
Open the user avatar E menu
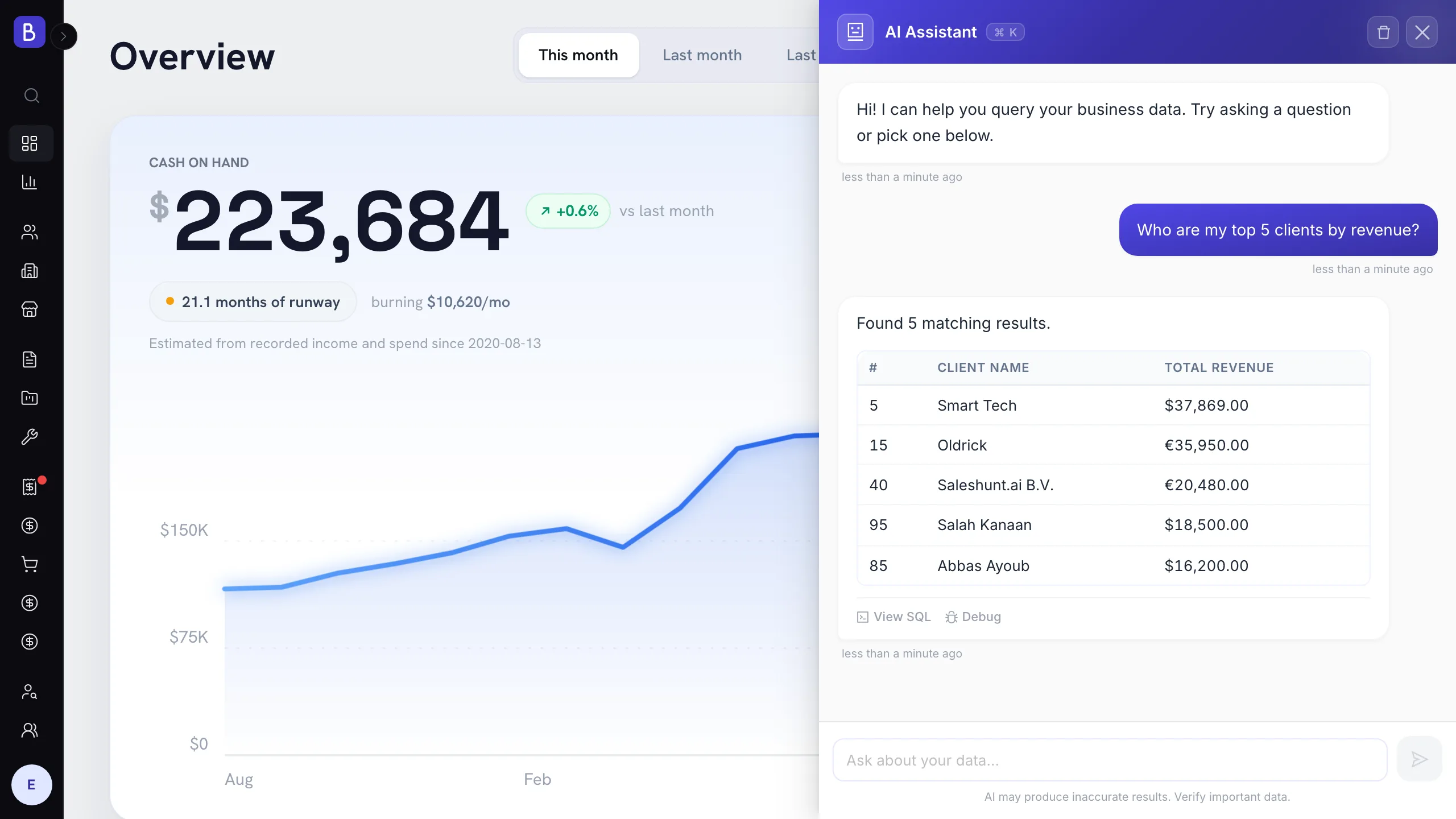(32, 785)
